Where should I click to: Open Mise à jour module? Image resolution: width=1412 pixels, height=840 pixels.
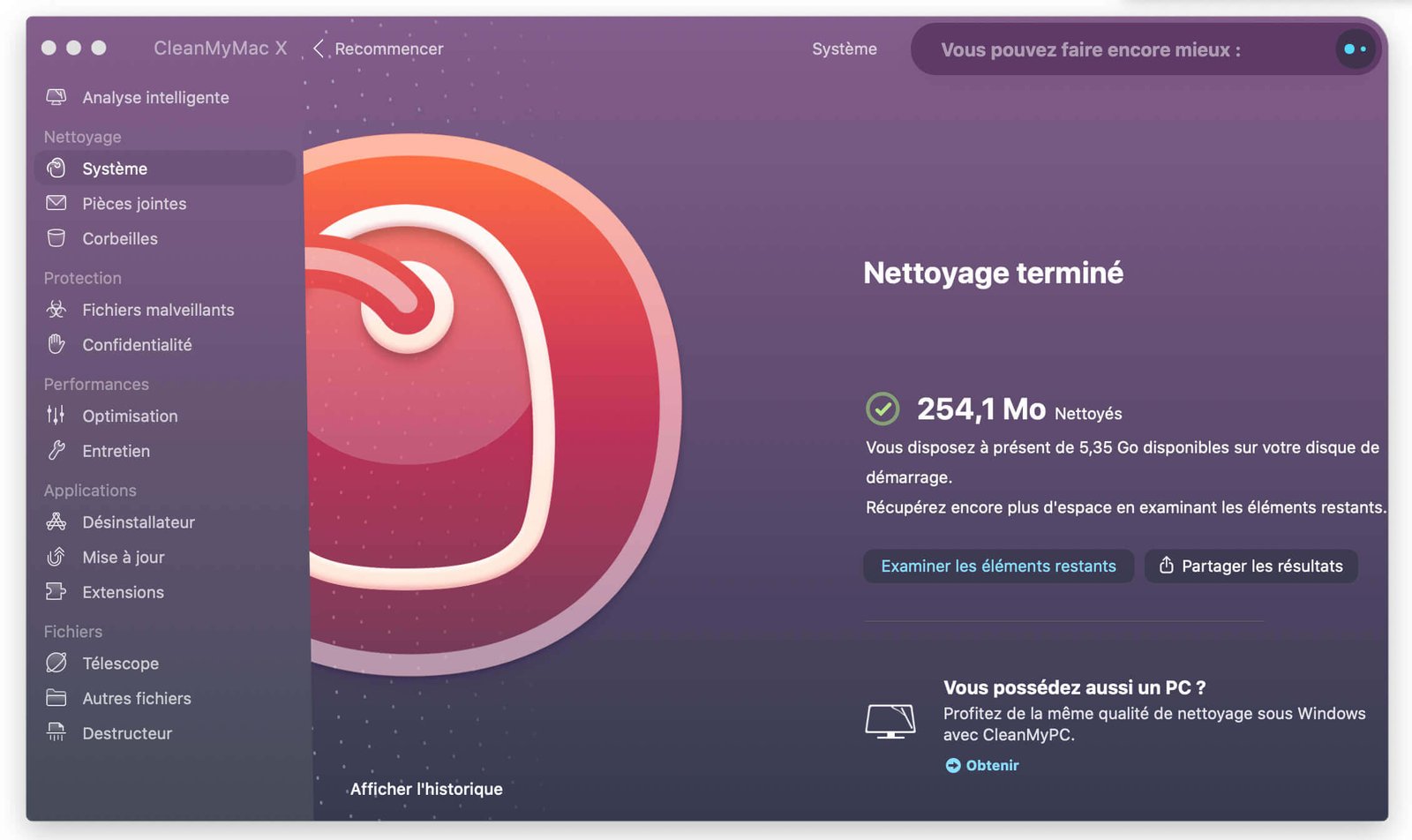164,557
